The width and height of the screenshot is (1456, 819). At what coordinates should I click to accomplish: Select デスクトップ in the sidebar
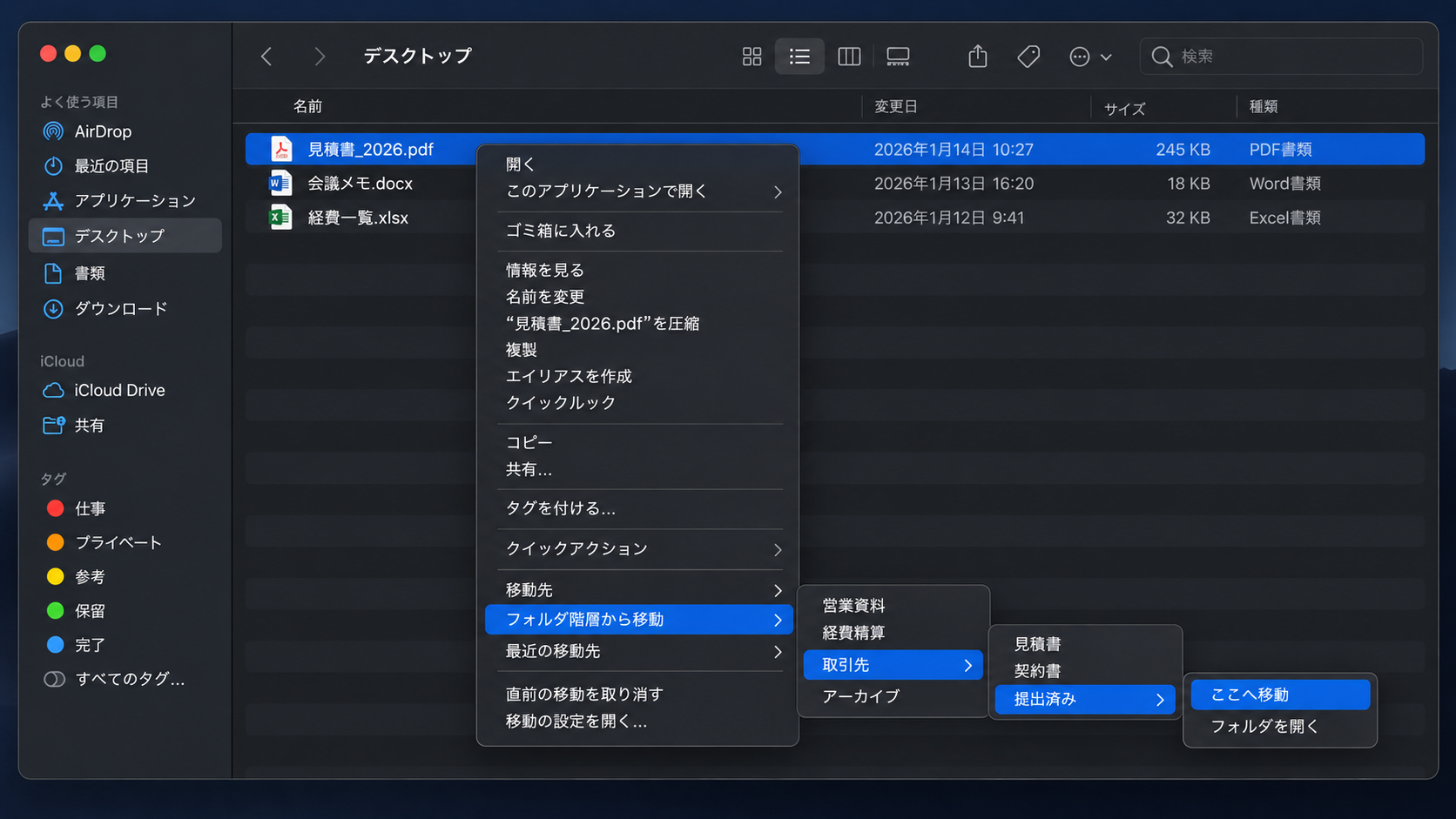click(x=125, y=236)
